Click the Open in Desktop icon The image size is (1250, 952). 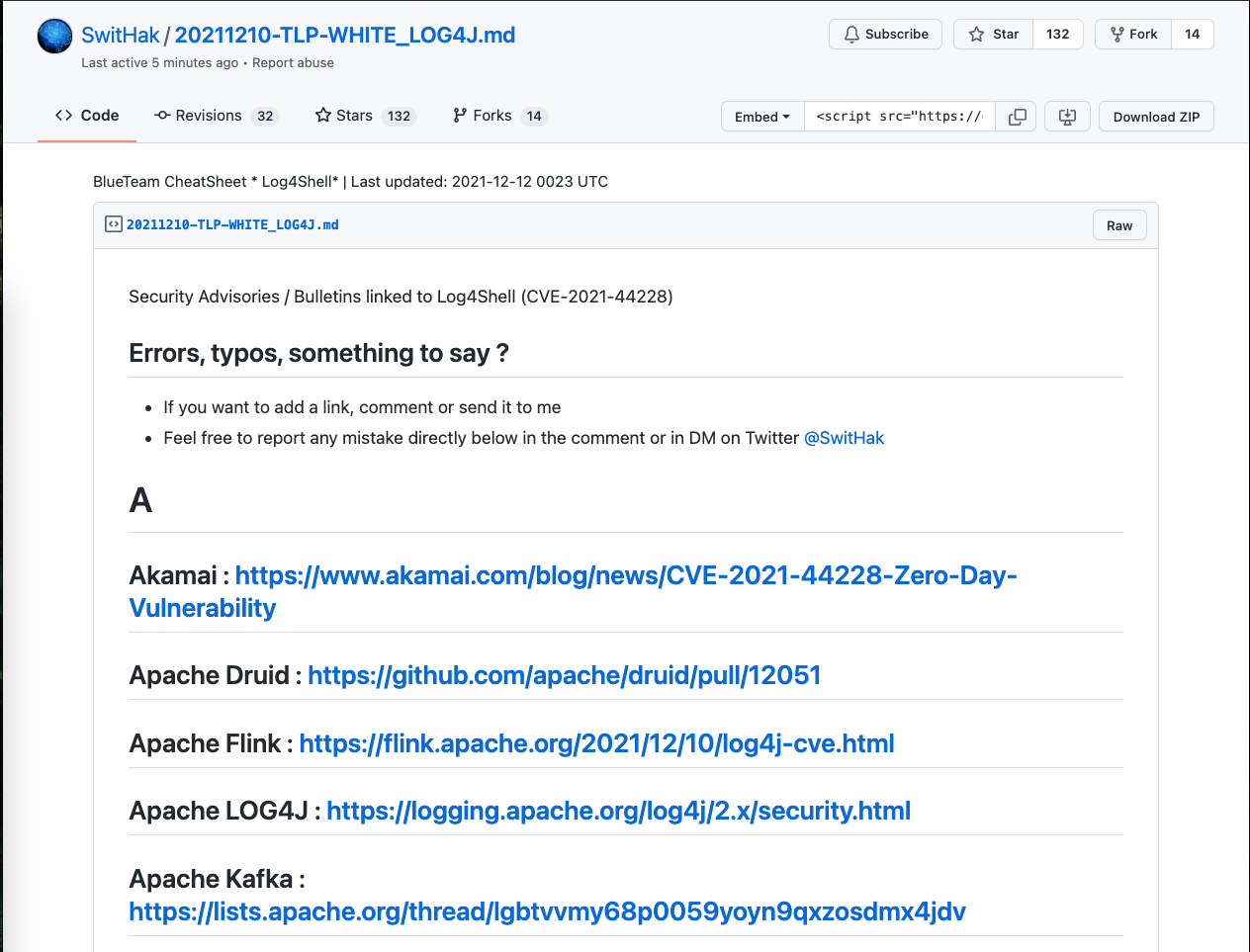coord(1067,117)
